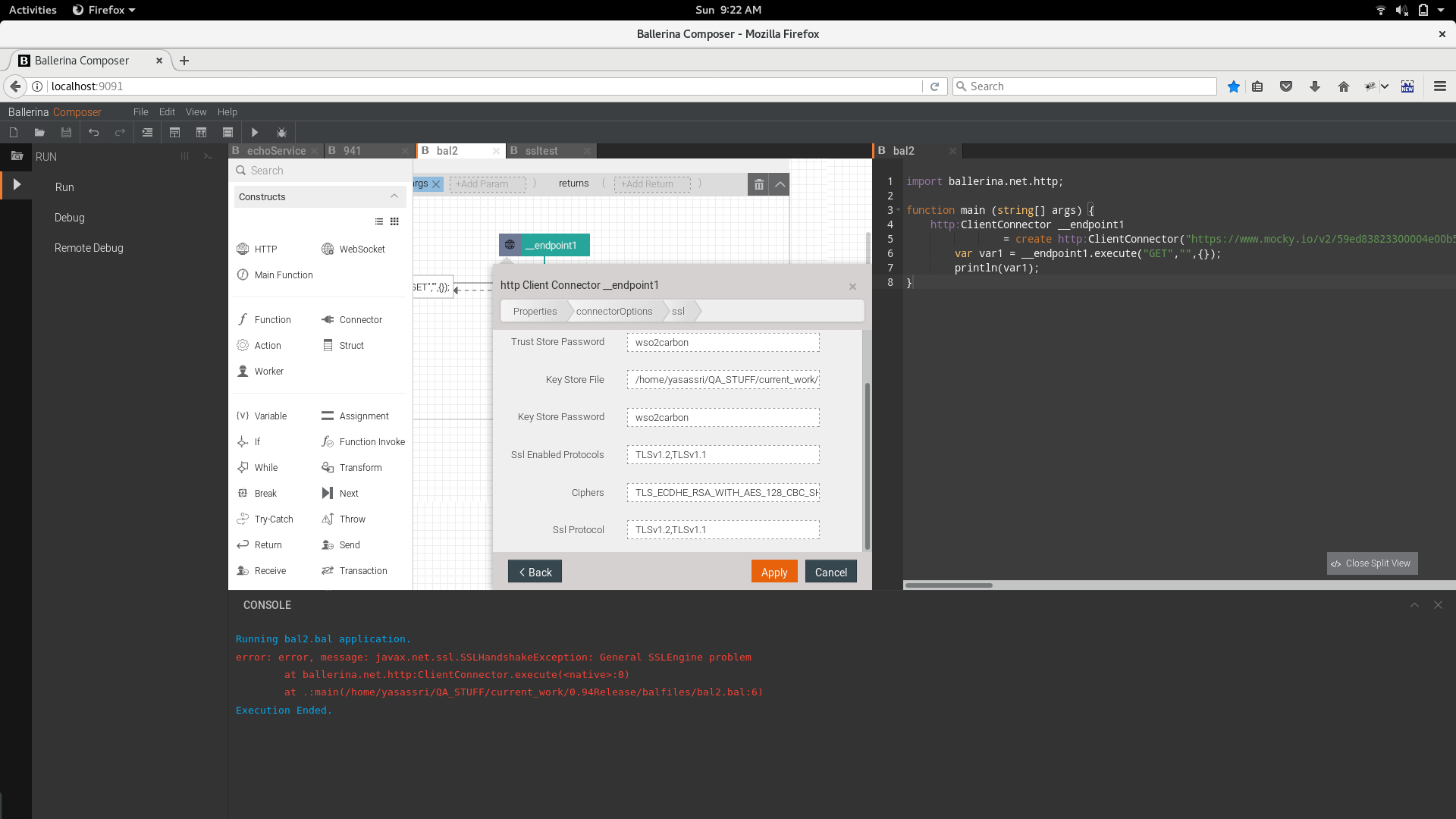Close Split View button
This screenshot has height=819, width=1456.
tap(1372, 563)
